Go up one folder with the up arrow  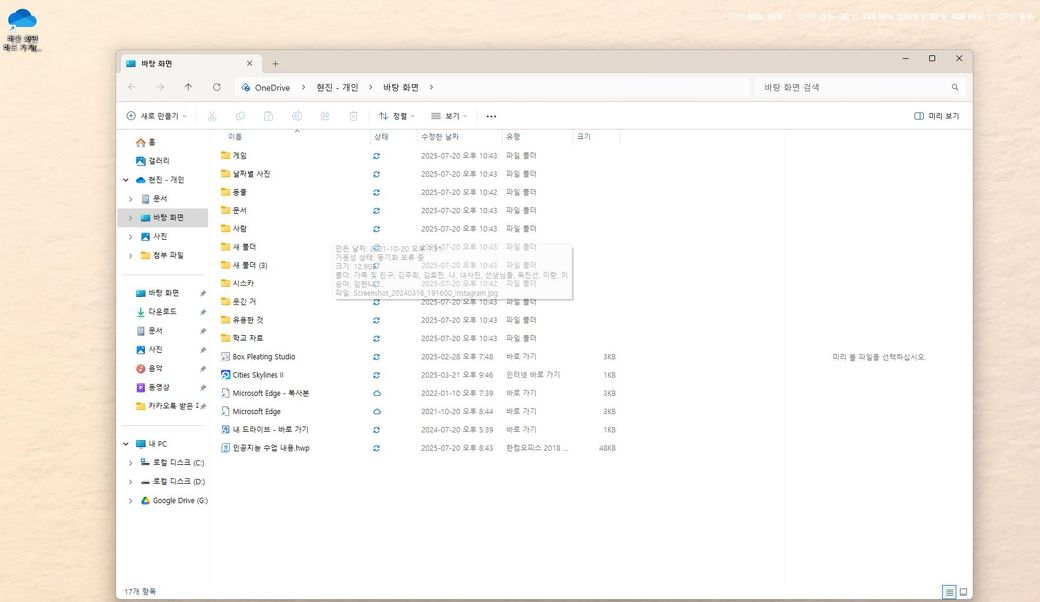tap(188, 87)
